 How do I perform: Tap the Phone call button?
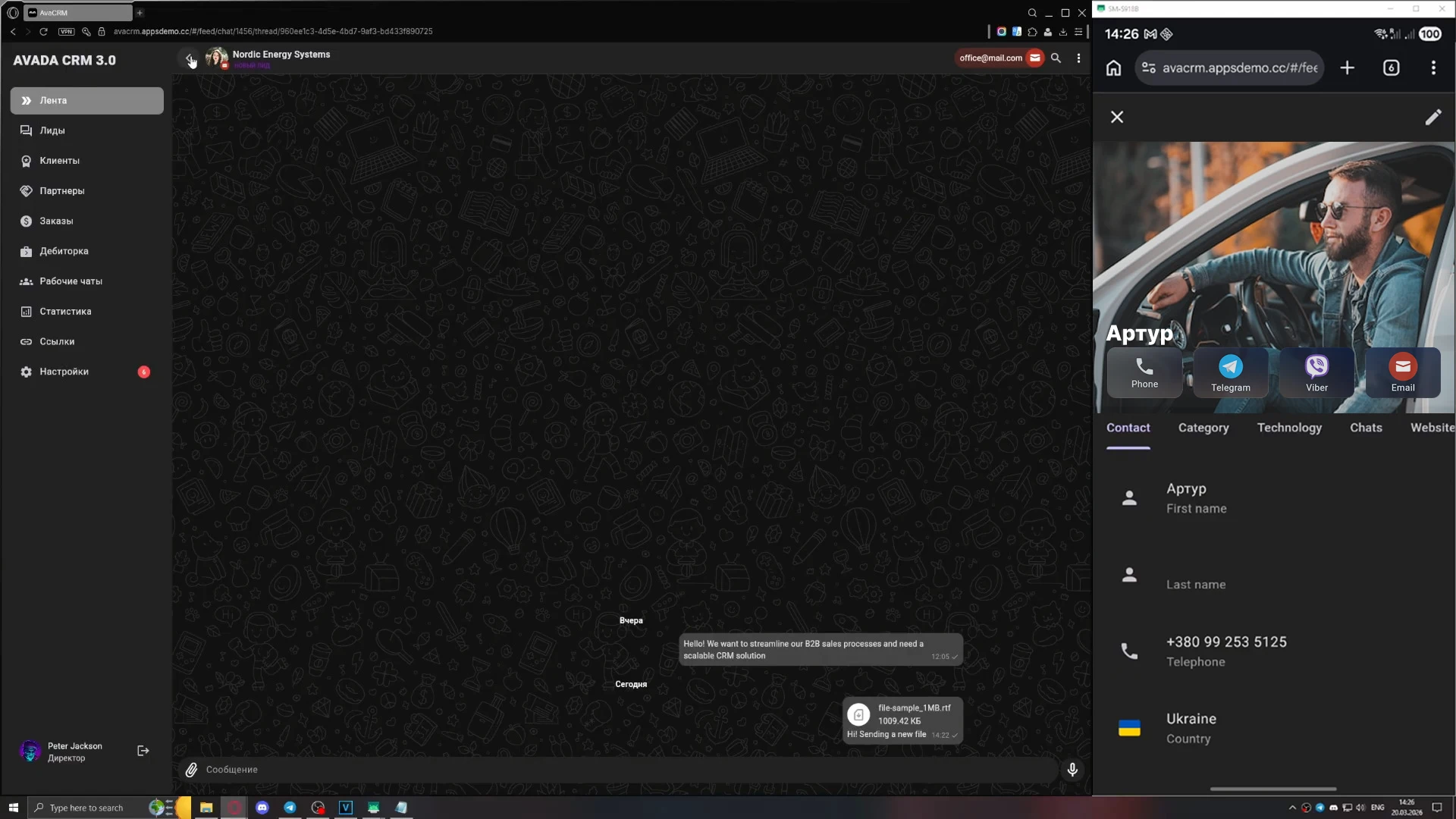coord(1144,372)
